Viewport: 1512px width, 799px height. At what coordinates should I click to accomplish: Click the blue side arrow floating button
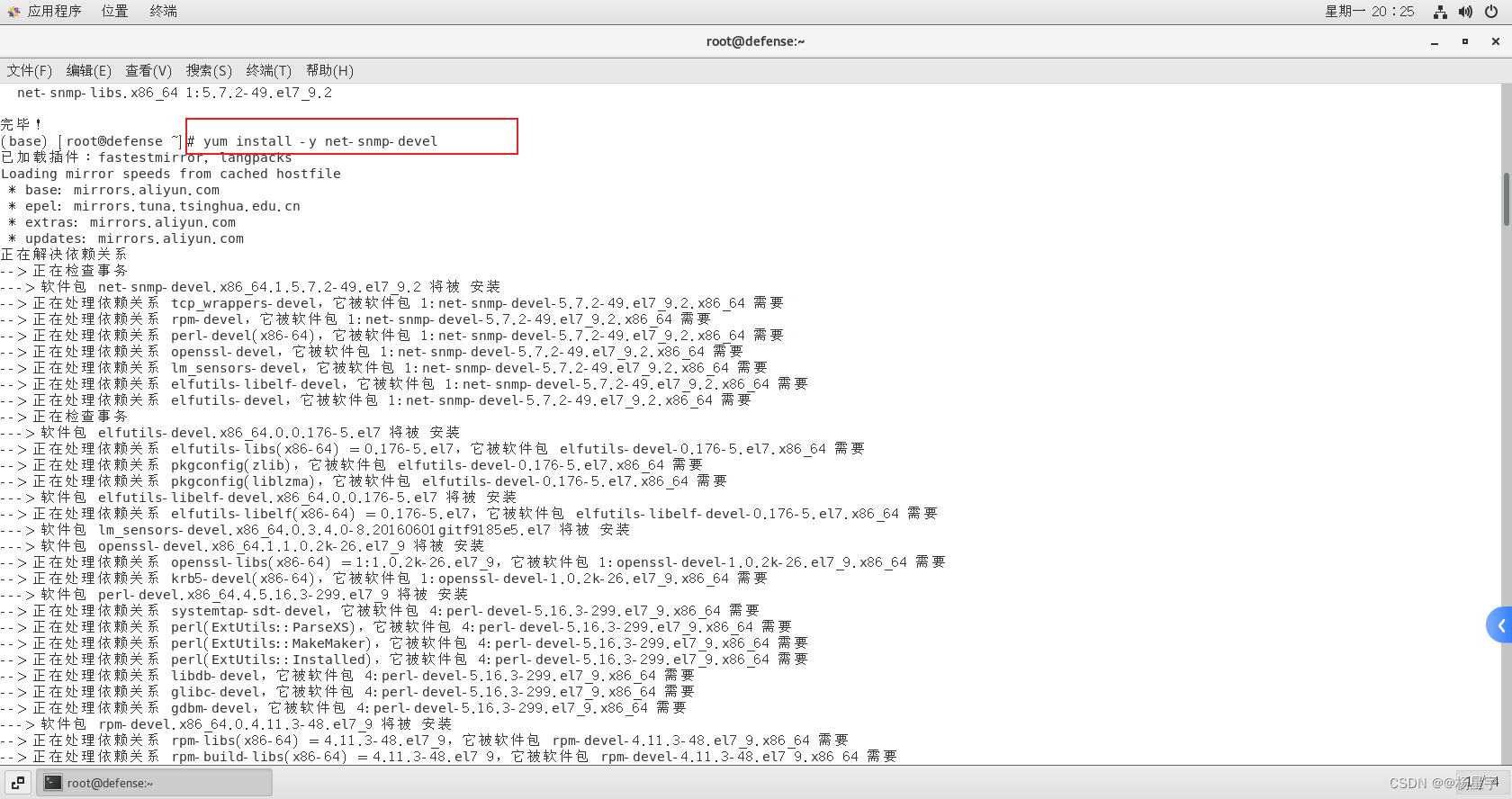click(1499, 624)
